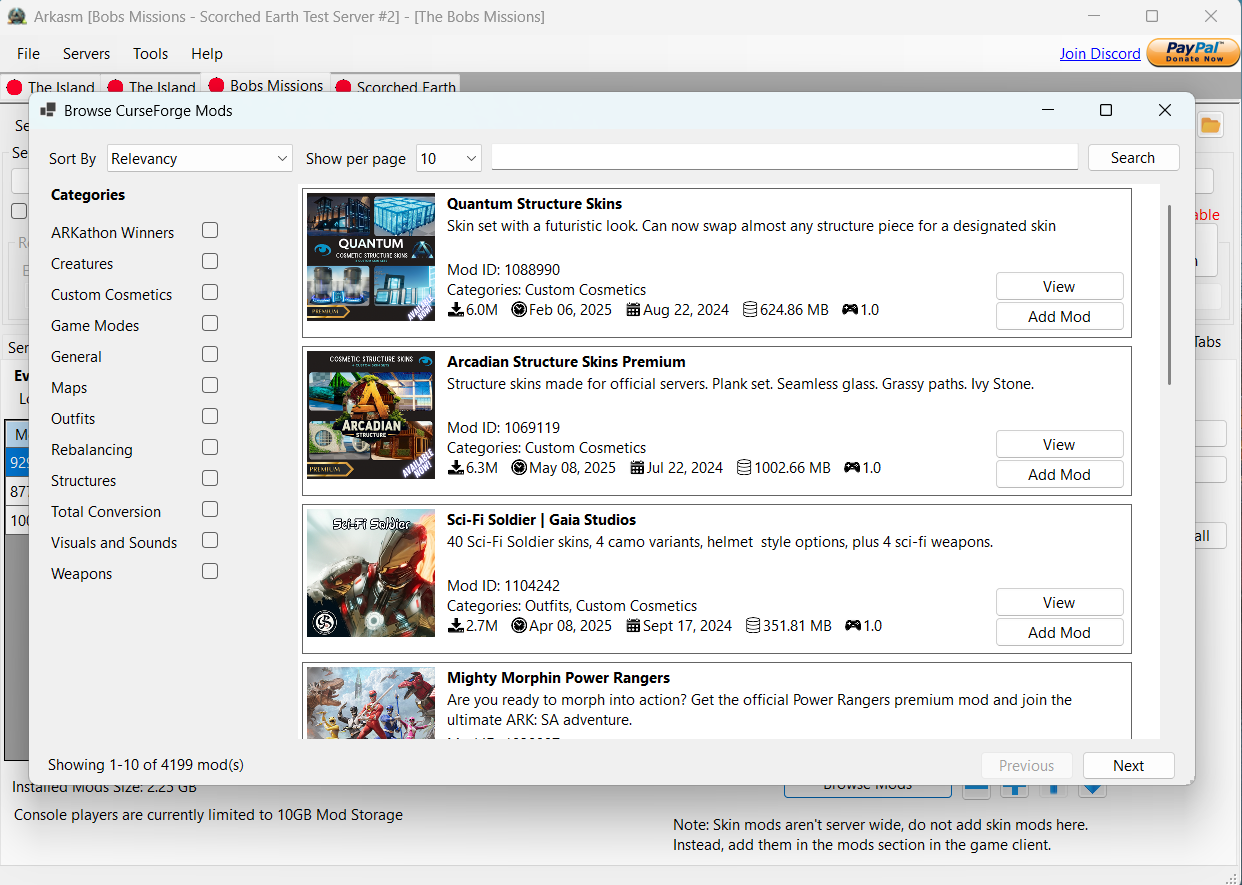Check the Custom Cosmetics category box
1242x885 pixels.
[x=210, y=293]
